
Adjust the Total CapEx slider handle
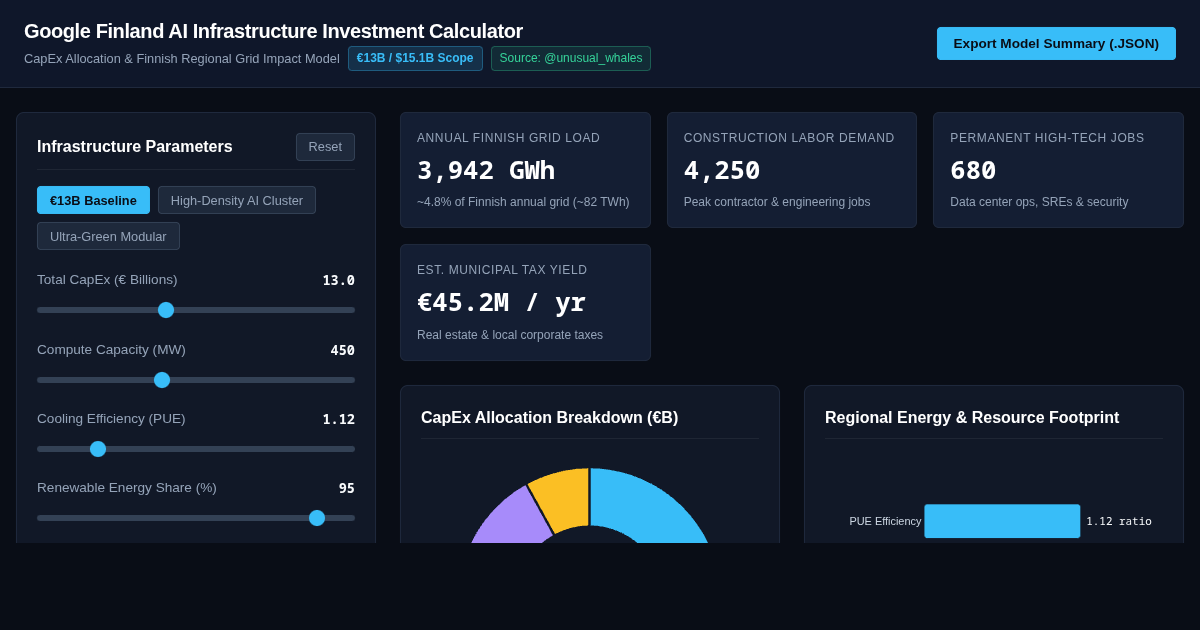(x=166, y=310)
